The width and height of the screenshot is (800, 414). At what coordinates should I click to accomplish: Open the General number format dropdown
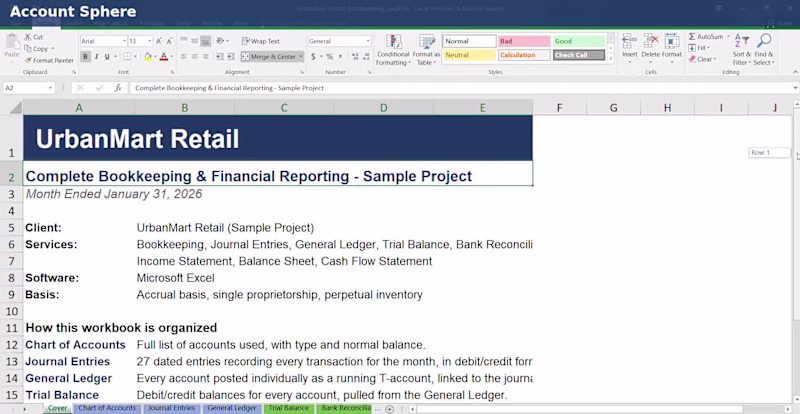click(368, 41)
